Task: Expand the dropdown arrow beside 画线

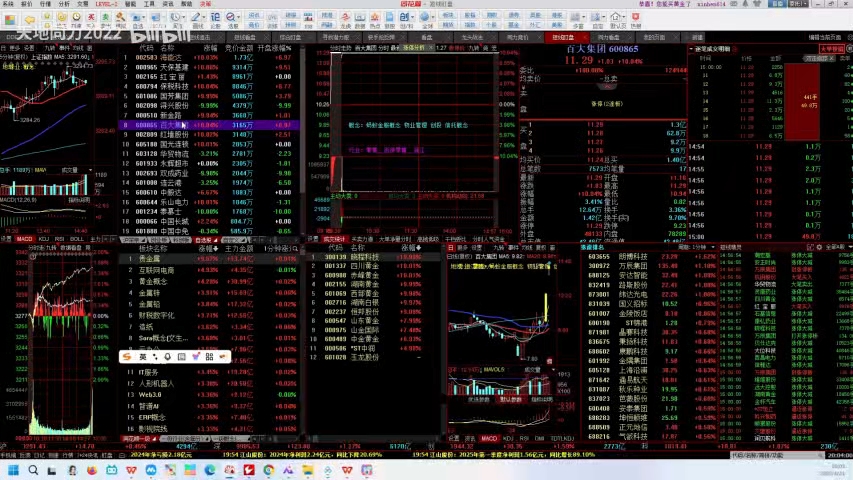Action: tap(204, 17)
